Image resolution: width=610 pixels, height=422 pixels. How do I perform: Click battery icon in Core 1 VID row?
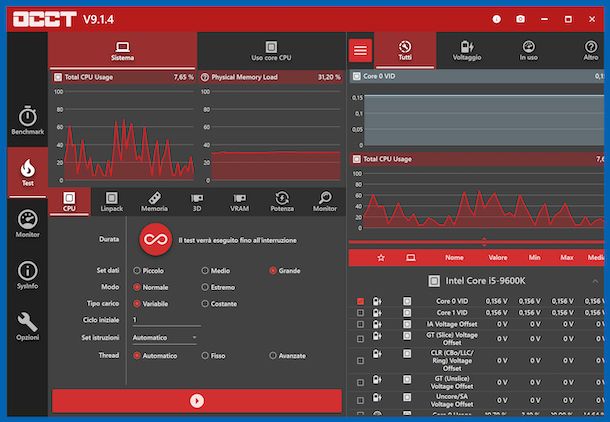377,313
